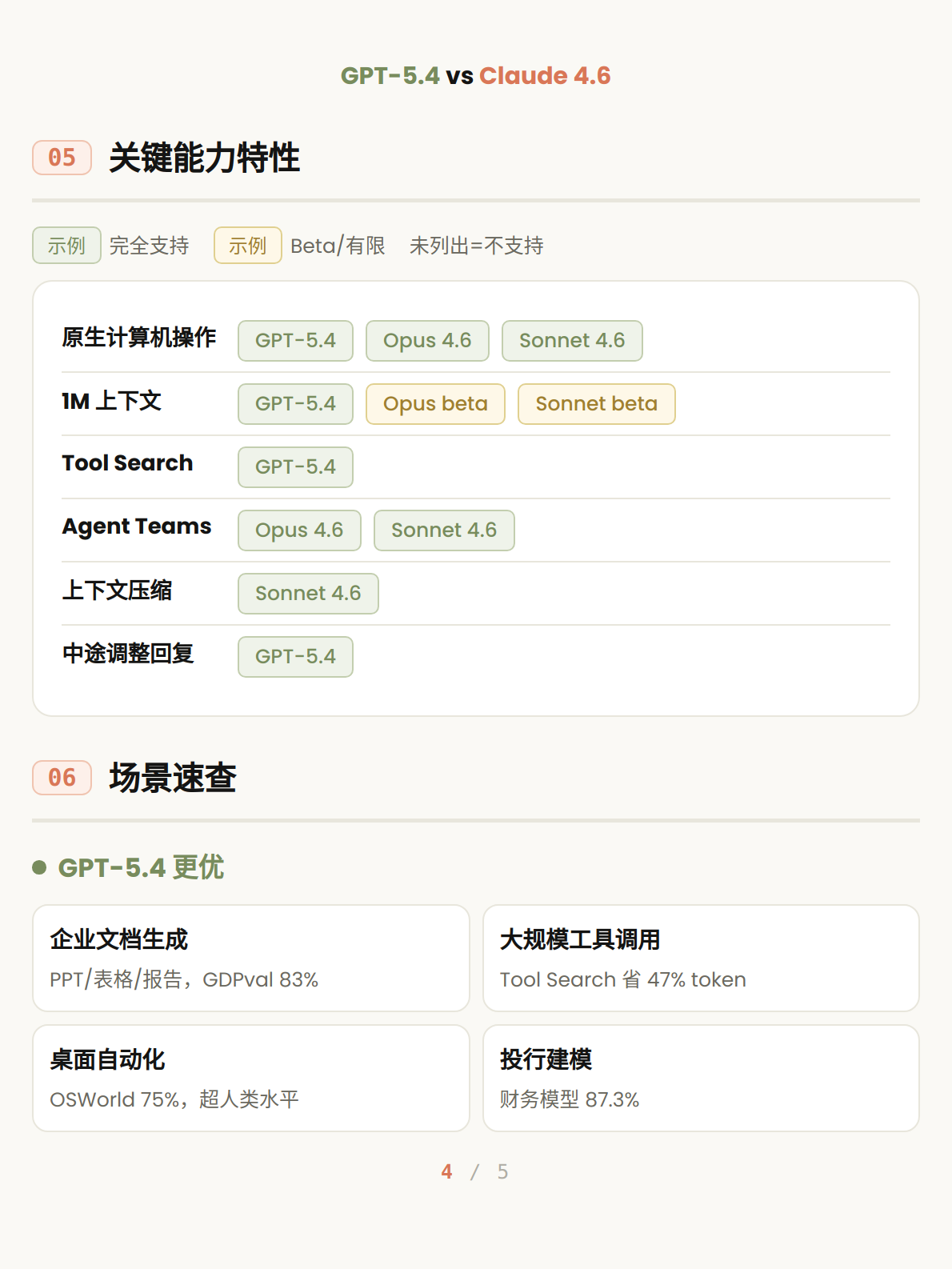Choose Opus 4.6 tag in Agent Teams row
The image size is (952, 1269).
pos(299,530)
